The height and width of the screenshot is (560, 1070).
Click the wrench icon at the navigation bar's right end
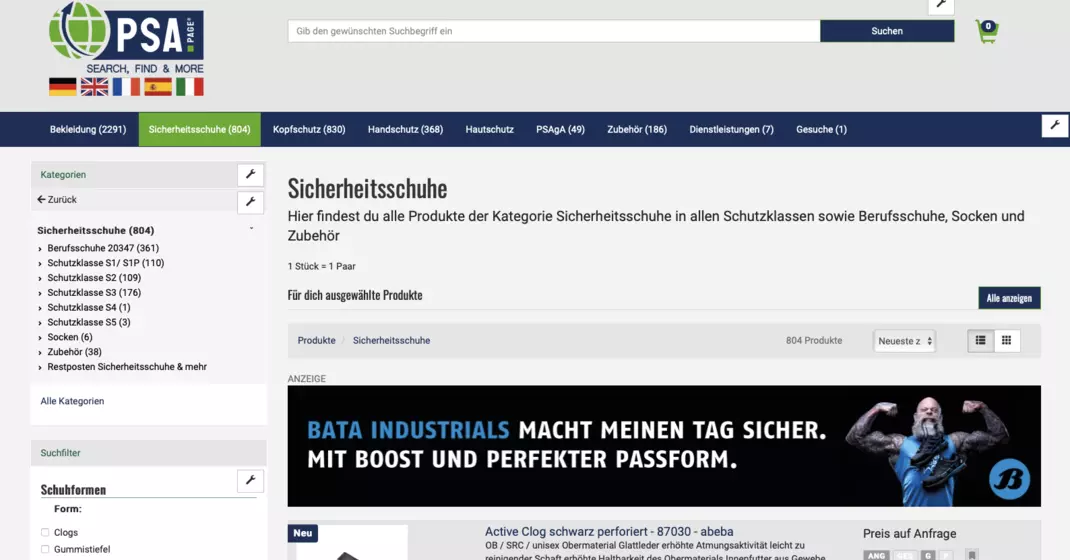(x=1054, y=126)
